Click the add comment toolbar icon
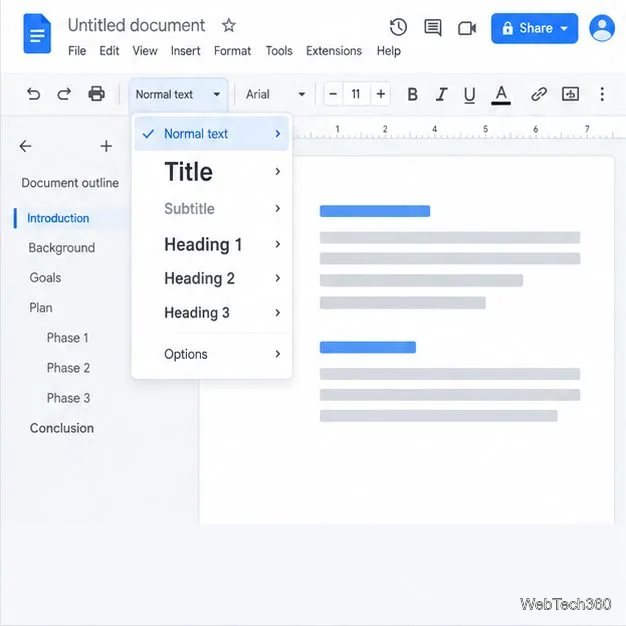The image size is (626, 626). click(x=570, y=94)
